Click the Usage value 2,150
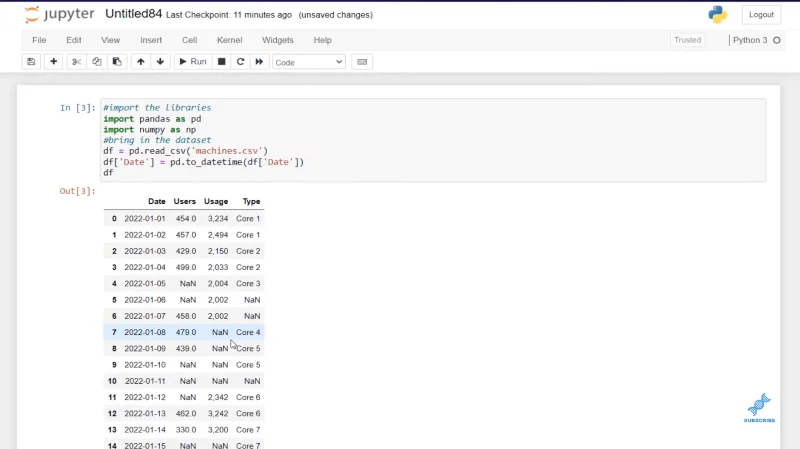 tap(218, 251)
